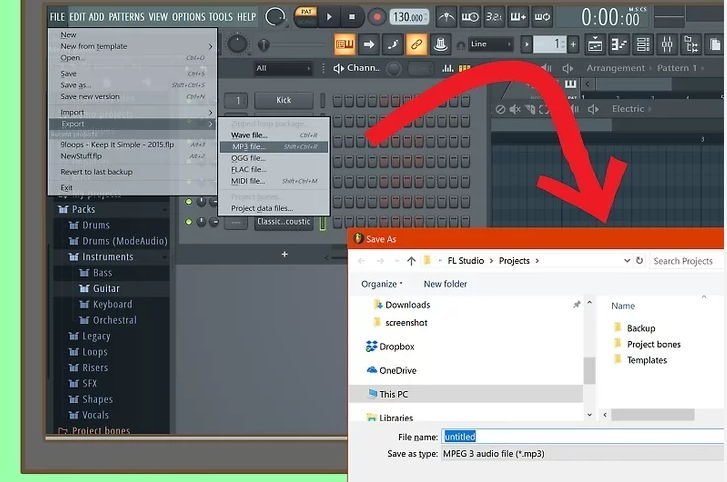Click the red Record button
The image size is (727, 482).
[376, 18]
